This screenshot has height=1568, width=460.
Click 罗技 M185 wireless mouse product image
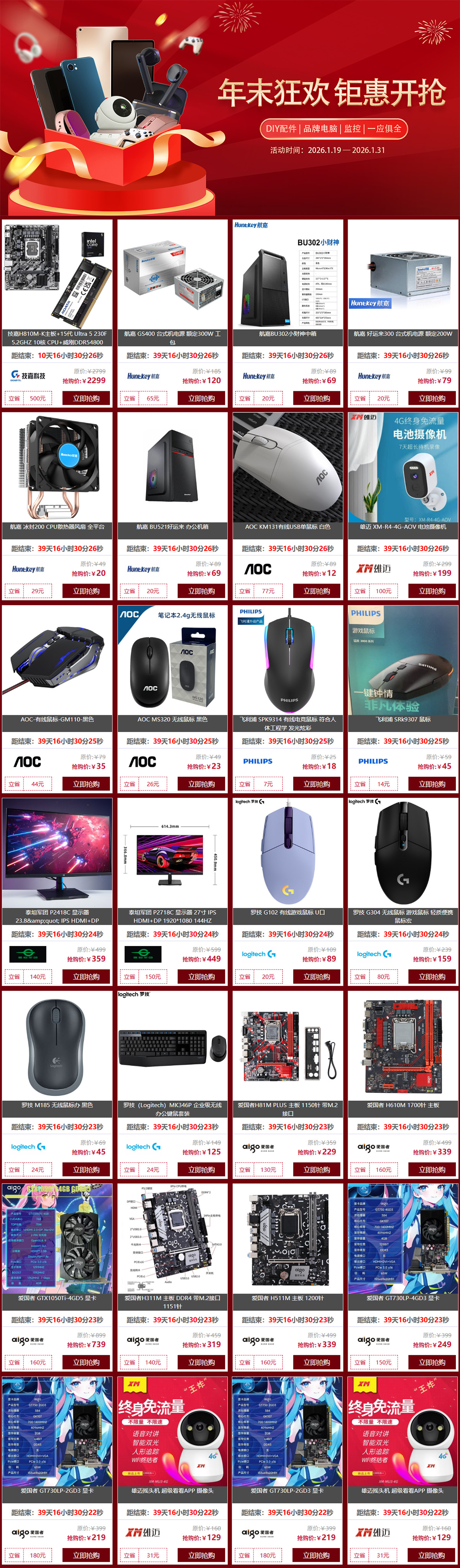point(57,1045)
